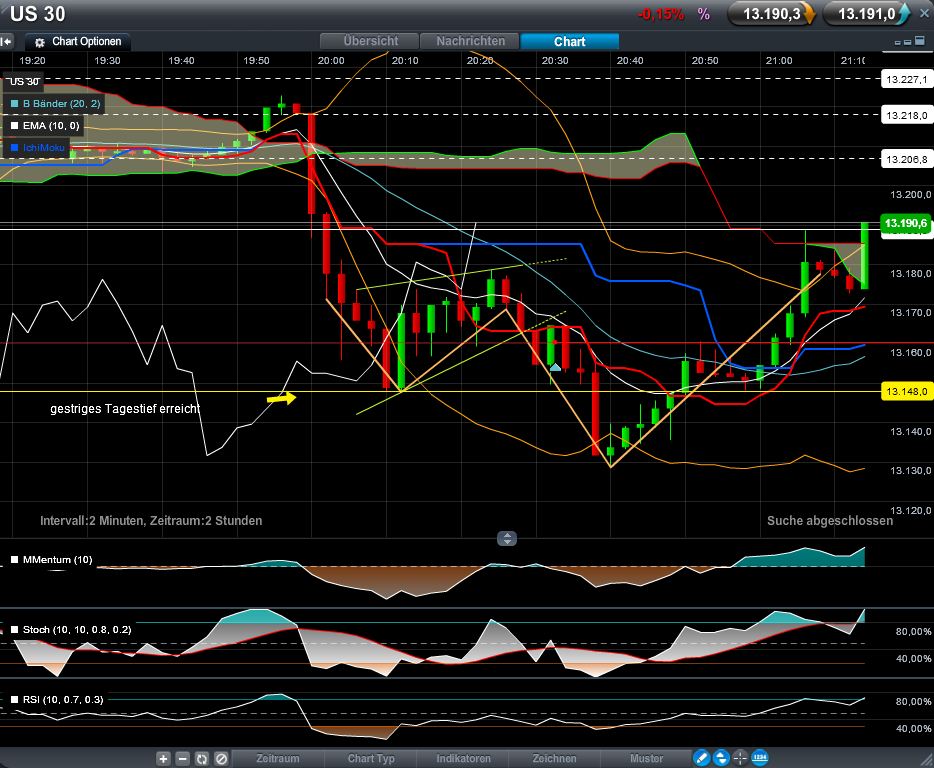This screenshot has height=768, width=934.
Task: Click the 20:00 time axis label
Action: click(x=331, y=61)
